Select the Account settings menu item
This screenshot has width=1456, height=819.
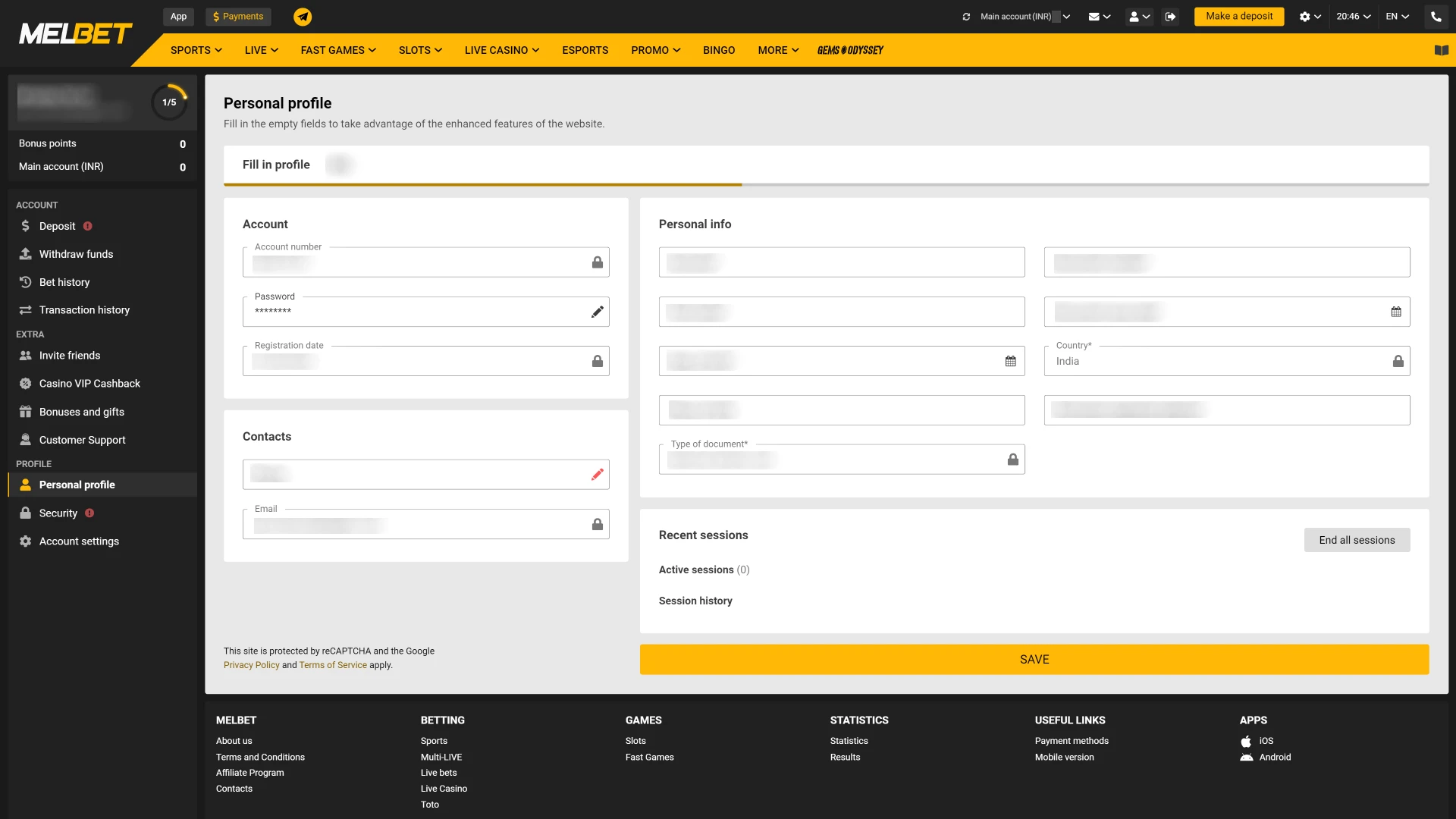coord(79,541)
